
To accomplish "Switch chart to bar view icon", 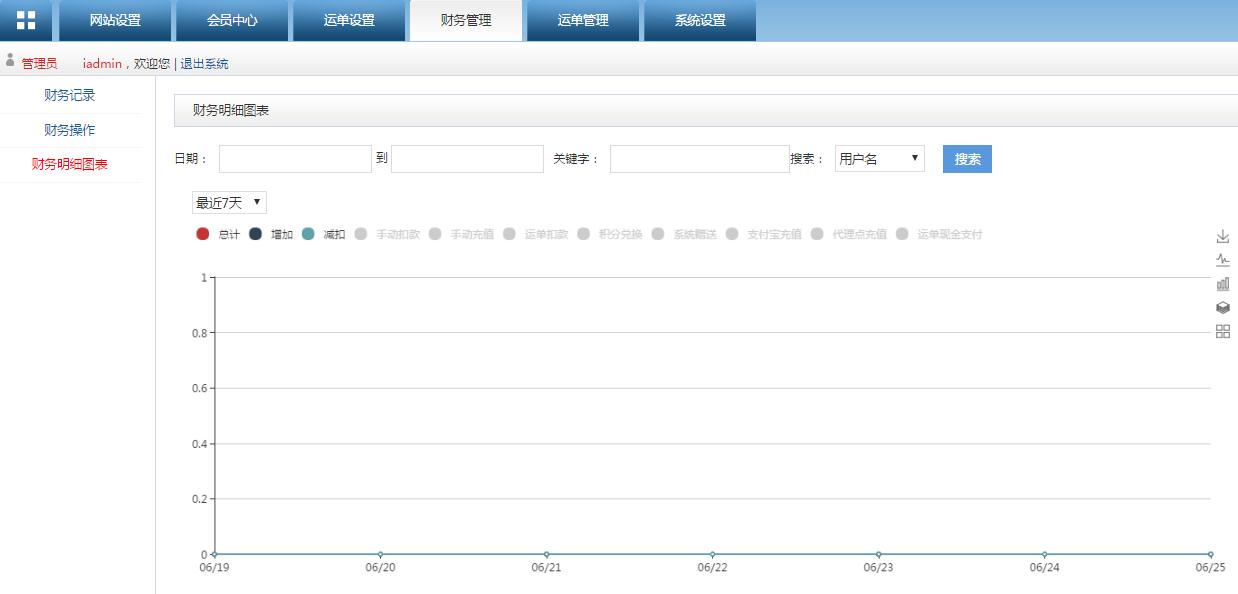I will click(1222, 284).
